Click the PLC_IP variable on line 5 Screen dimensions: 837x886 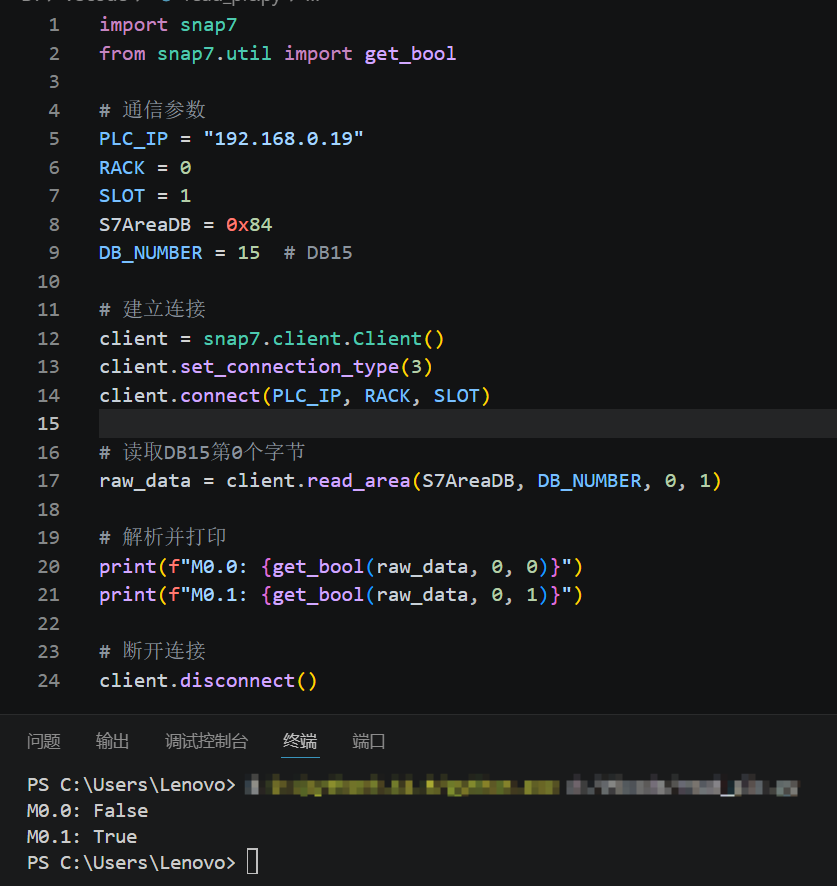pyautogui.click(x=134, y=138)
